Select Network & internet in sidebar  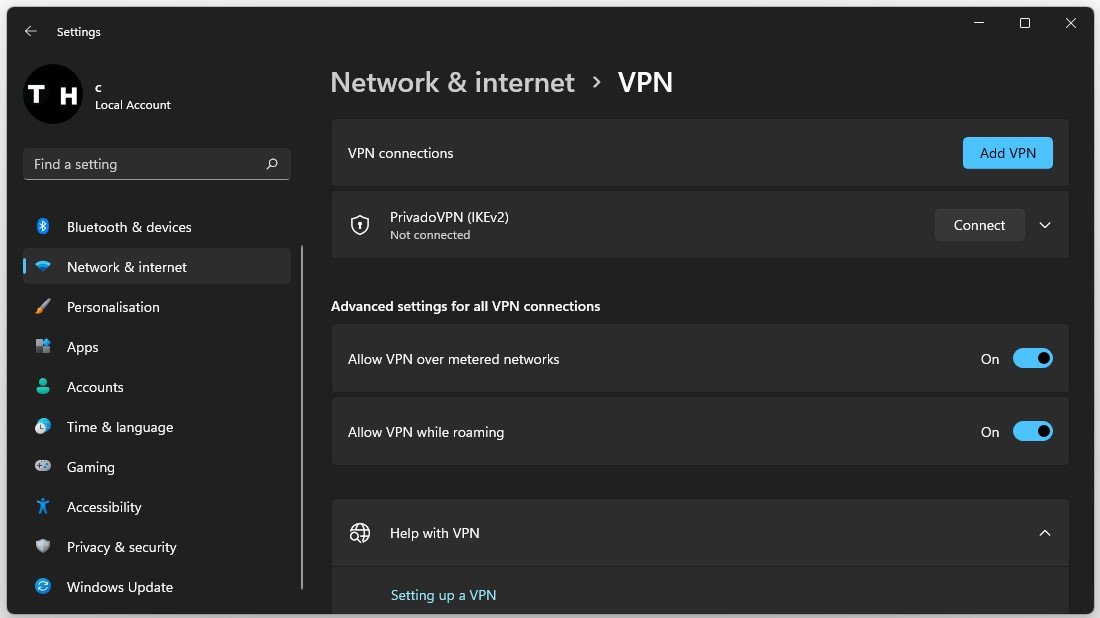127,267
